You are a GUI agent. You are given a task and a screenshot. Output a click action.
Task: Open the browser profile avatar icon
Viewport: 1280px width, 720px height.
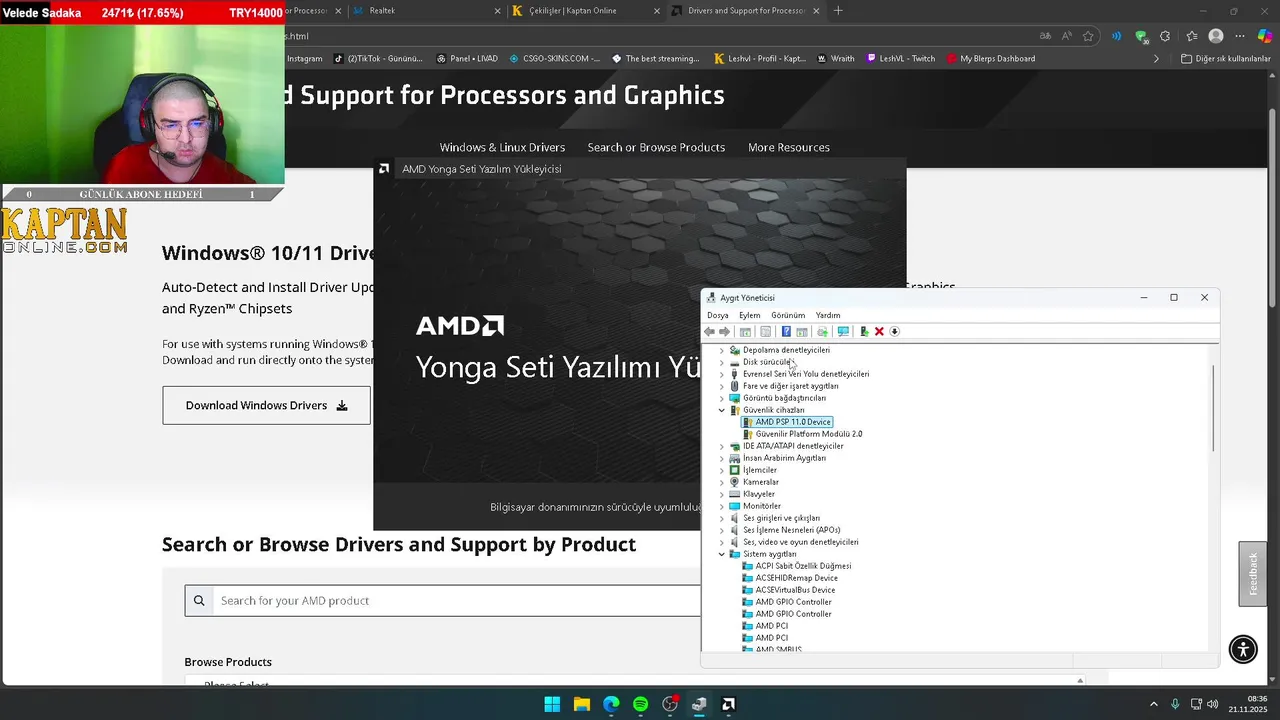pos(1216,36)
